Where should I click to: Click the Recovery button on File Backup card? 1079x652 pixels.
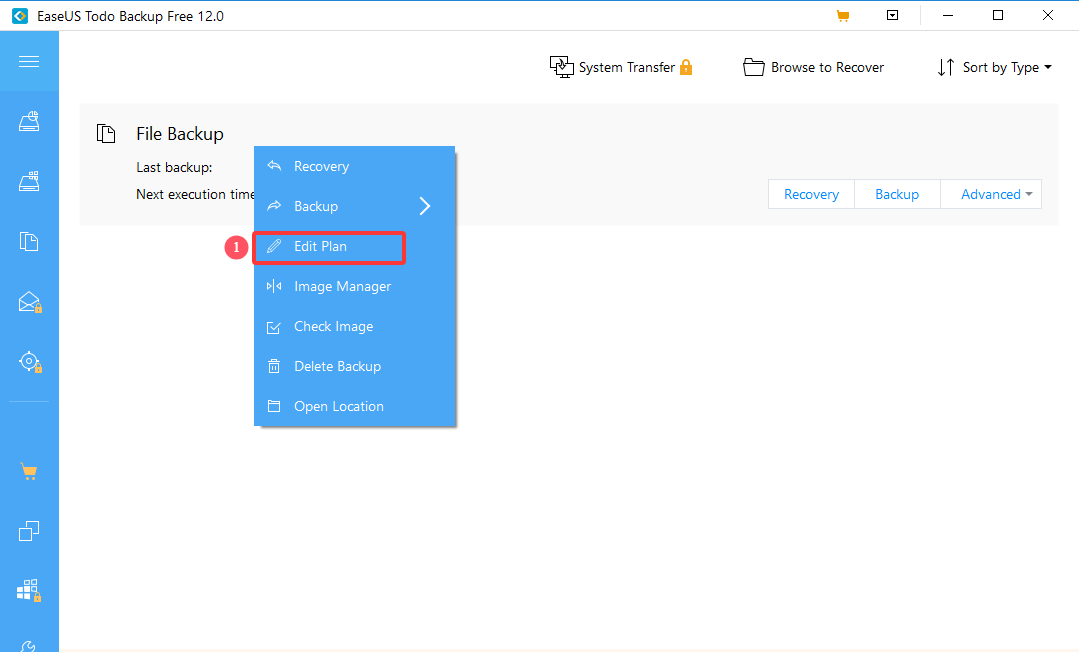click(811, 194)
